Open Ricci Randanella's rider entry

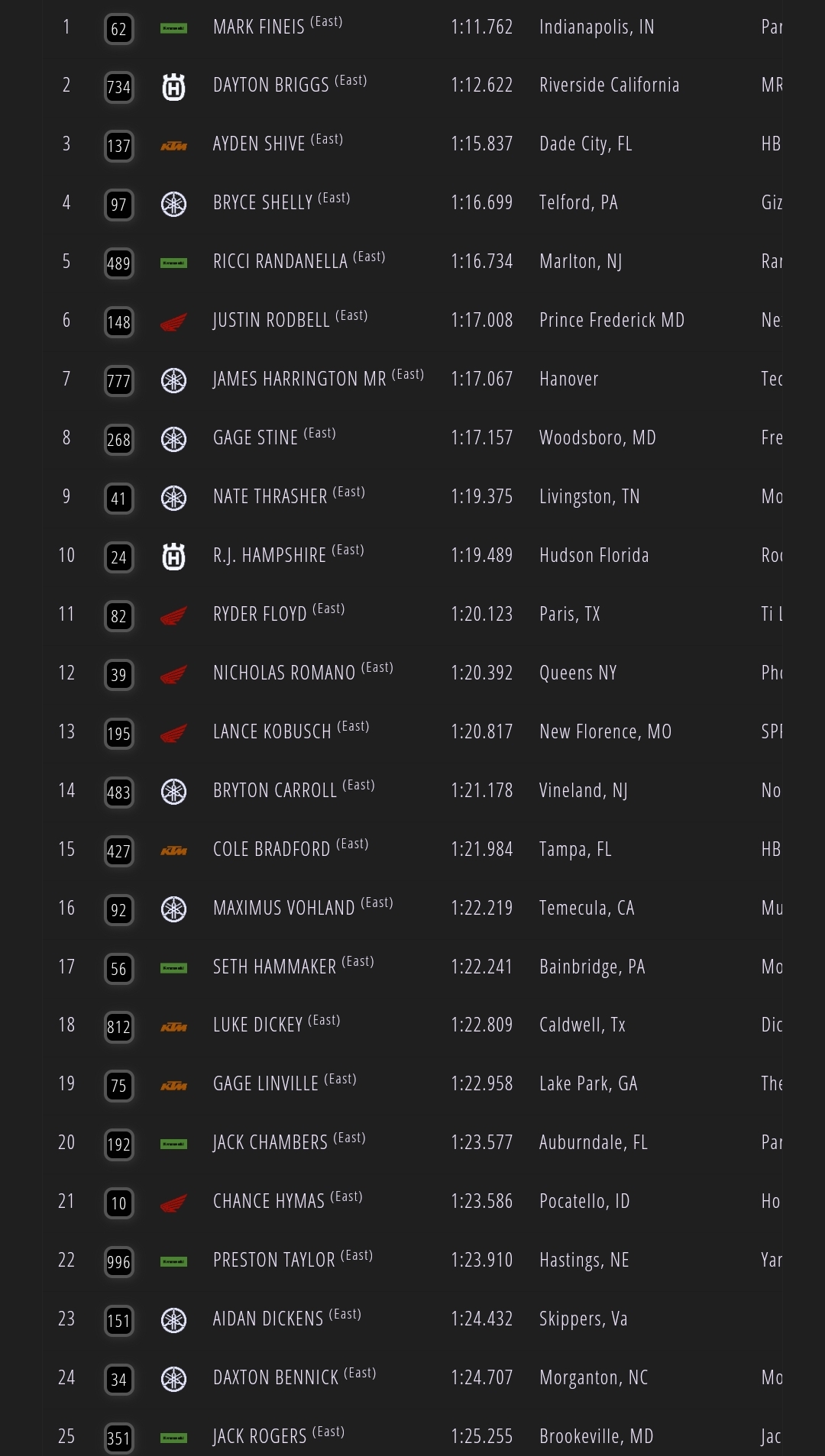[x=280, y=262]
